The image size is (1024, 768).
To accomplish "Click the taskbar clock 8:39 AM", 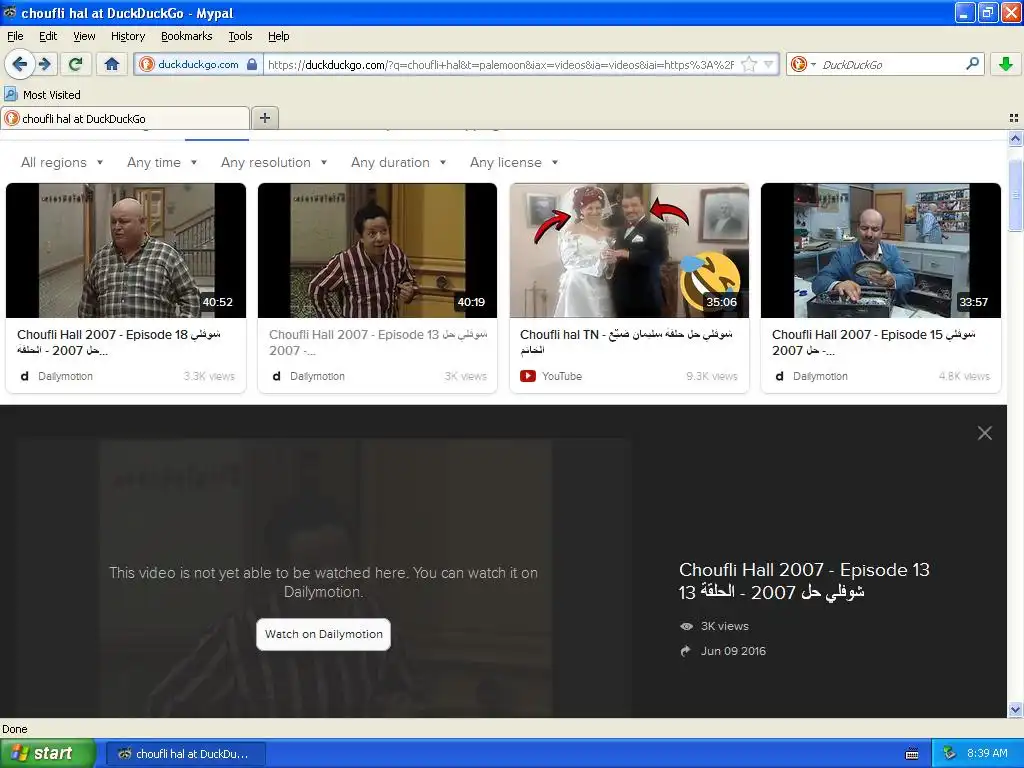I will pos(987,754).
